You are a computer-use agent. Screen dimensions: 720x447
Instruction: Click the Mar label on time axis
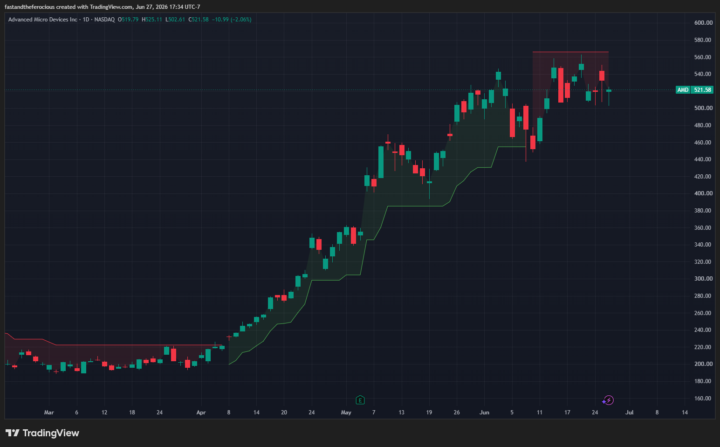pyautogui.click(x=49, y=413)
